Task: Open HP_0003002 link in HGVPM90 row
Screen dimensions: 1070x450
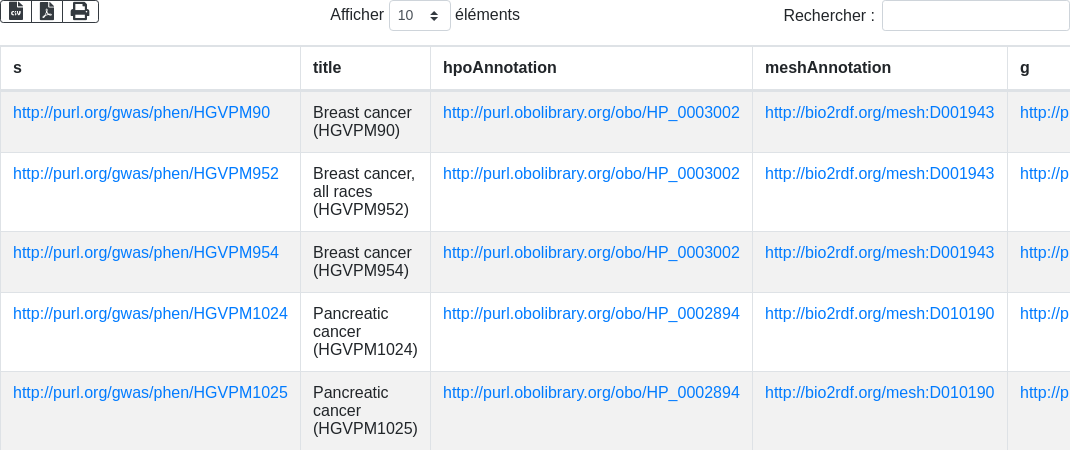Action: point(591,113)
